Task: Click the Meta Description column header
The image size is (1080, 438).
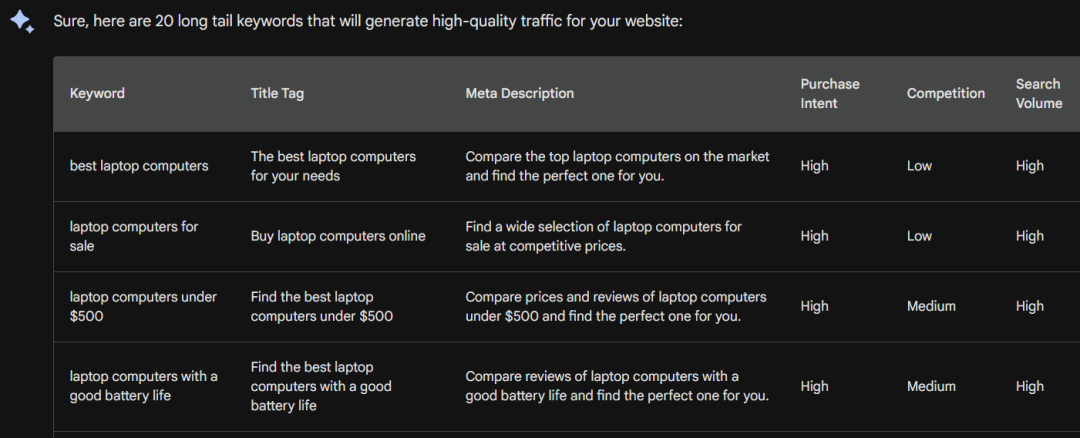Action: [519, 93]
